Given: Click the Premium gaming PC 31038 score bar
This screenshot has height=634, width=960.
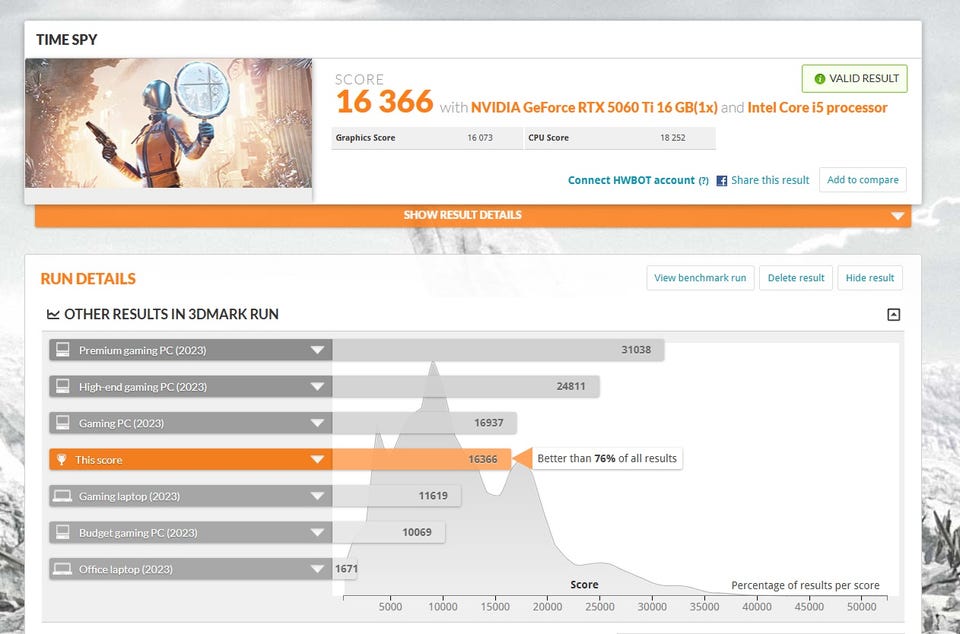Looking at the screenshot, I should (498, 350).
